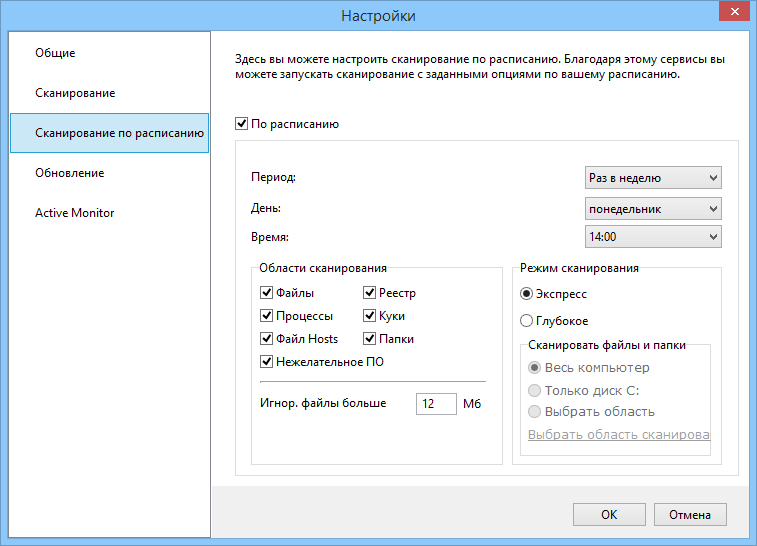
Task: Uncheck the Процессы checkbox
Action: tap(266, 316)
